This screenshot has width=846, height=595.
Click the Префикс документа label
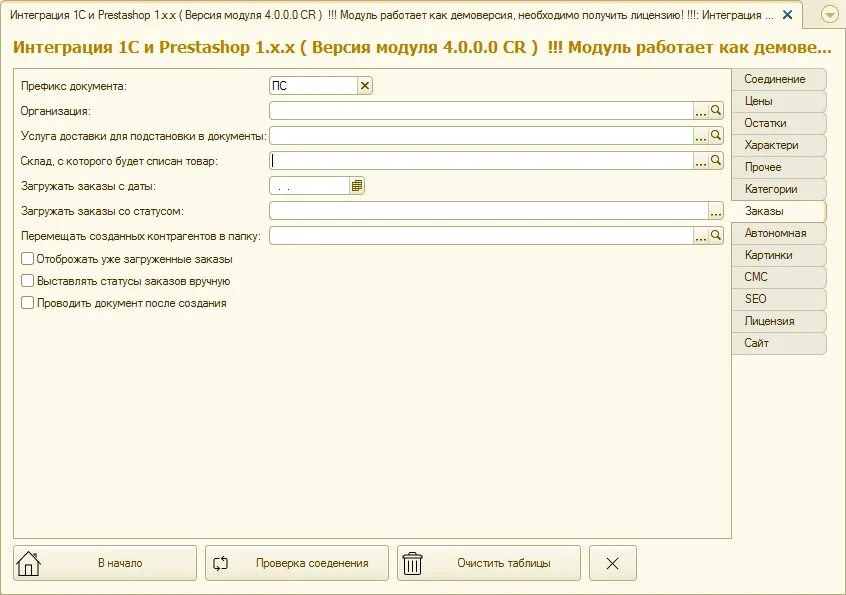coord(74,86)
